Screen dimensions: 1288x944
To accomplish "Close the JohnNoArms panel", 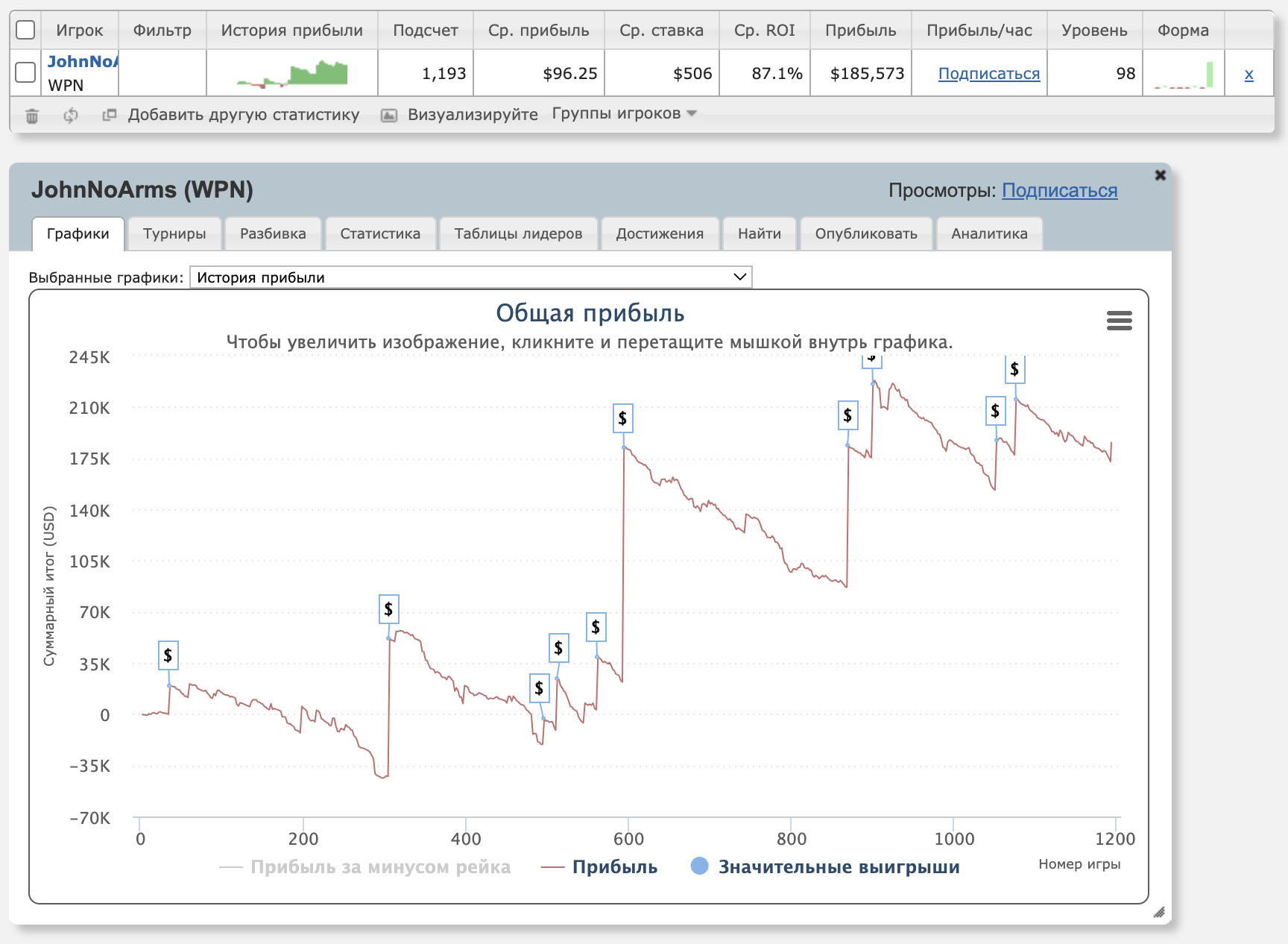I will point(1160,175).
